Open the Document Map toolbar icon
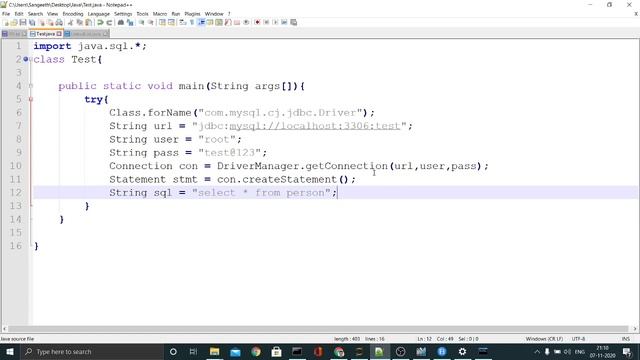This screenshot has width=640, height=360. tap(219, 22)
